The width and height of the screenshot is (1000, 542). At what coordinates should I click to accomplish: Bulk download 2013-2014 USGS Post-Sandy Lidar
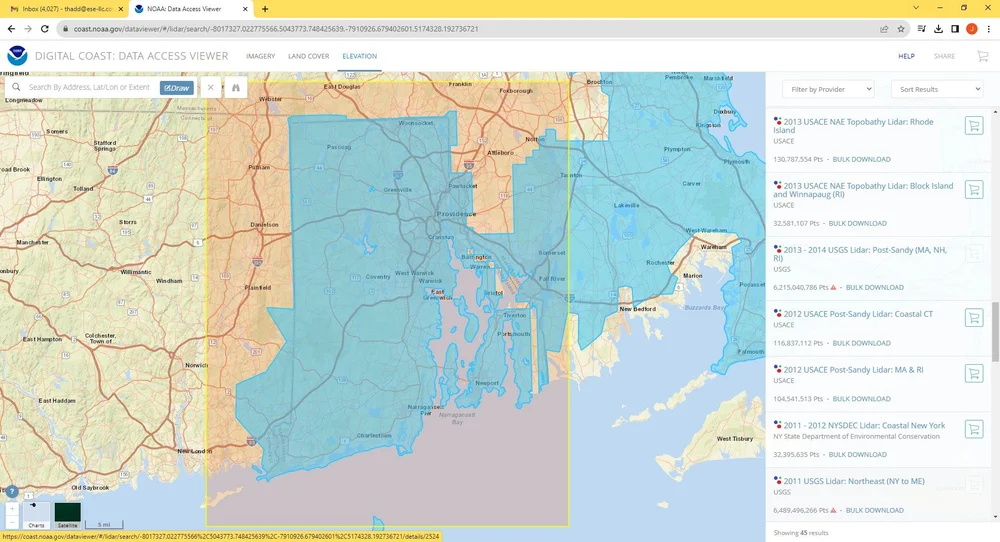(874, 287)
